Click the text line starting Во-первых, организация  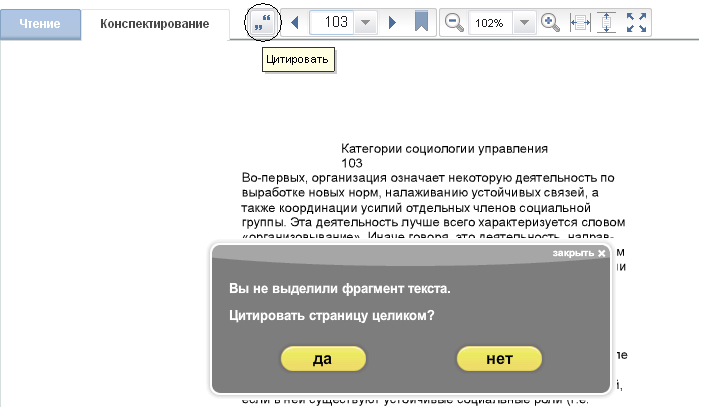coord(428,178)
